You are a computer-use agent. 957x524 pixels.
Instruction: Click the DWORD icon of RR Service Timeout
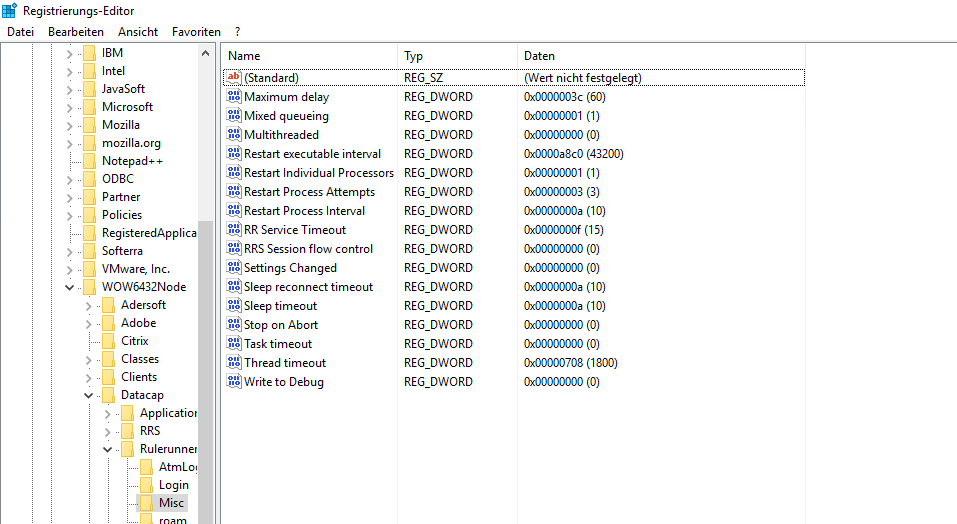[x=233, y=229]
